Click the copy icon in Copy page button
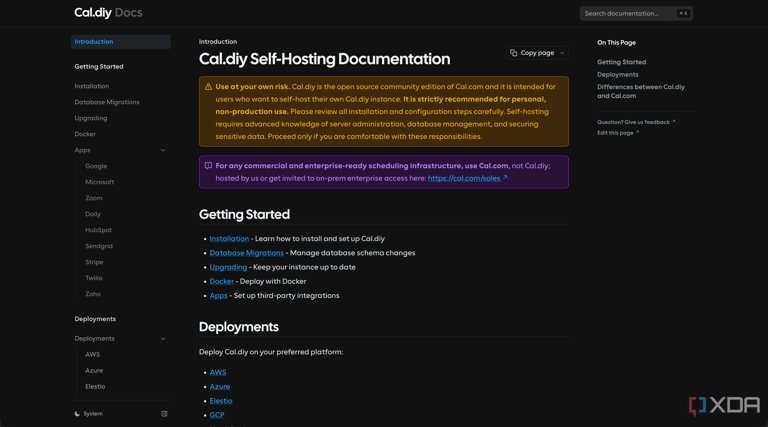This screenshot has width=768, height=427. 513,53
